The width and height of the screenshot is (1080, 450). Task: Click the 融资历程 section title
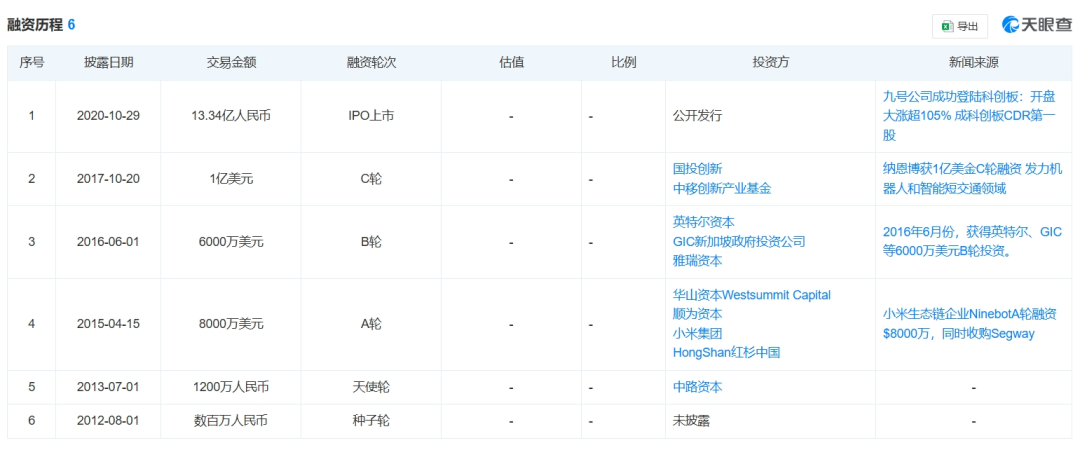tap(35, 24)
